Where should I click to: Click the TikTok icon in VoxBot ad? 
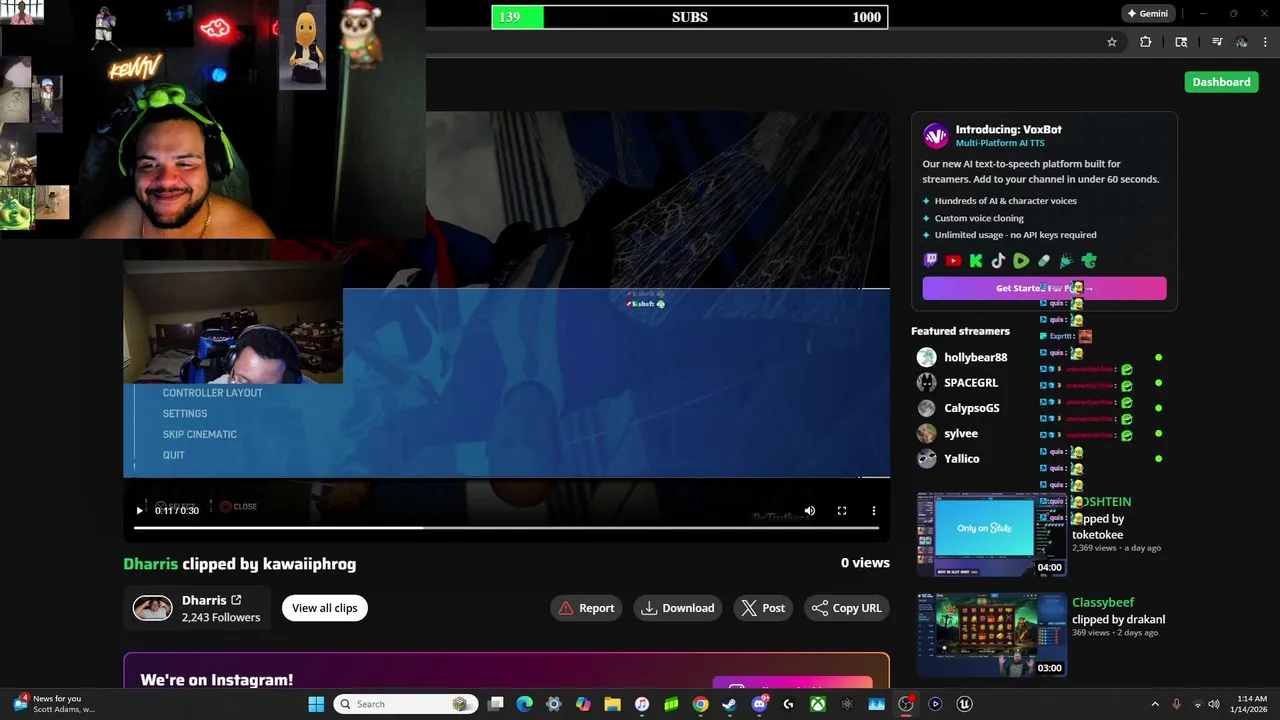pos(998,261)
